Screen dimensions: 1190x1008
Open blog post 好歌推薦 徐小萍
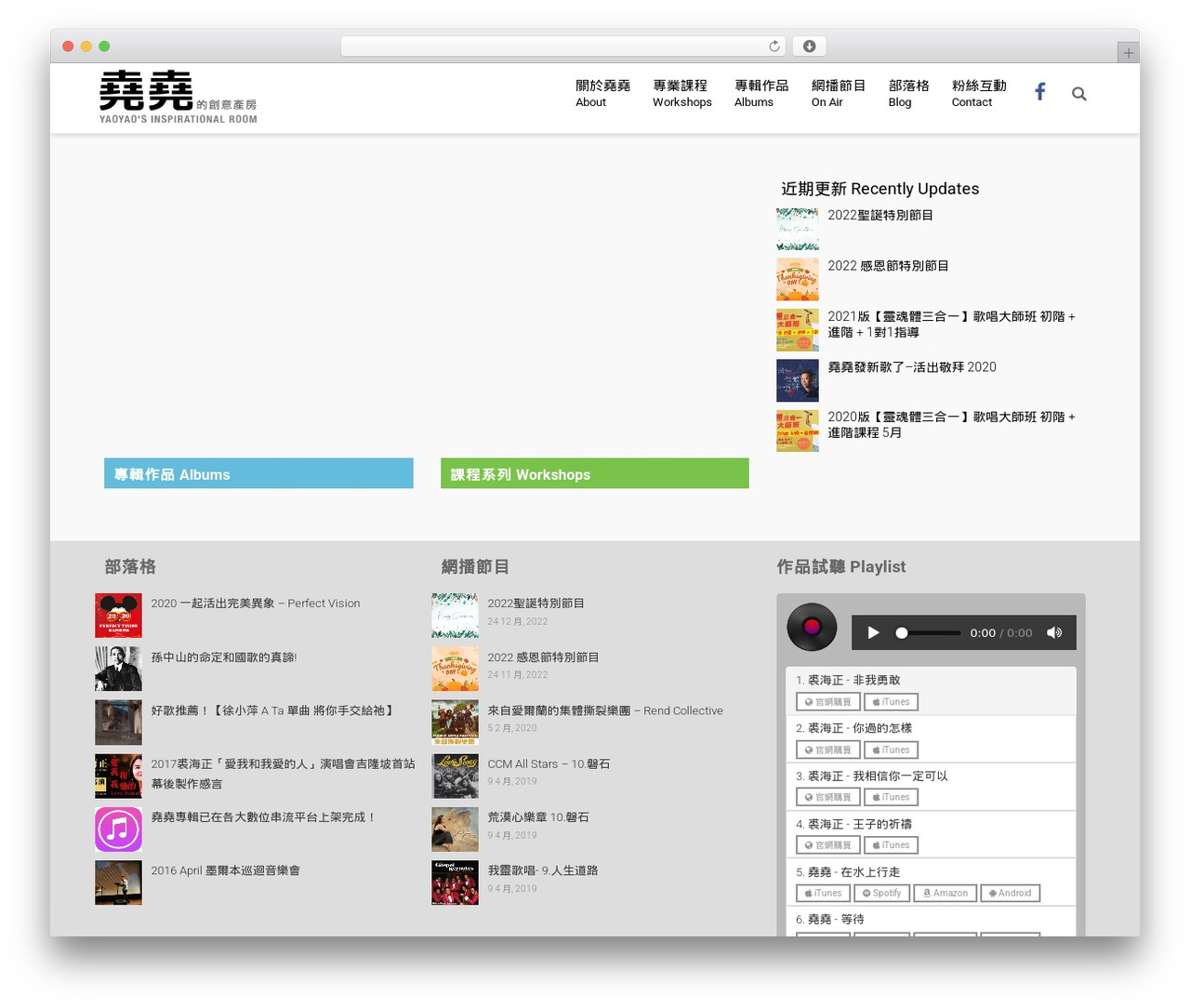tap(273, 710)
